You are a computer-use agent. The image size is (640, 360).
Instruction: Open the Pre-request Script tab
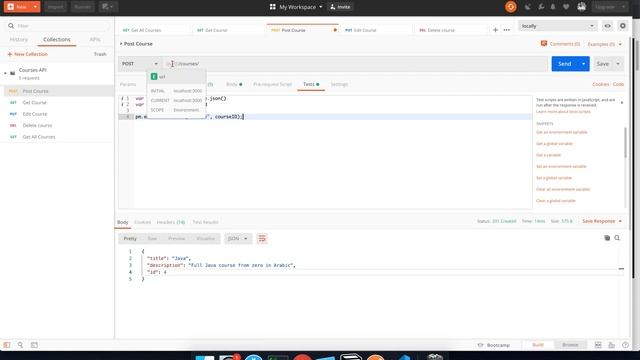click(x=272, y=84)
